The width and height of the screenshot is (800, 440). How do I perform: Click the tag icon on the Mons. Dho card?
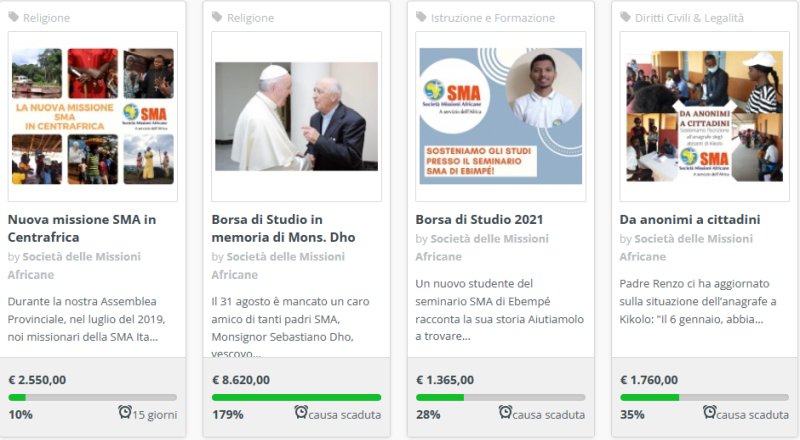(218, 18)
